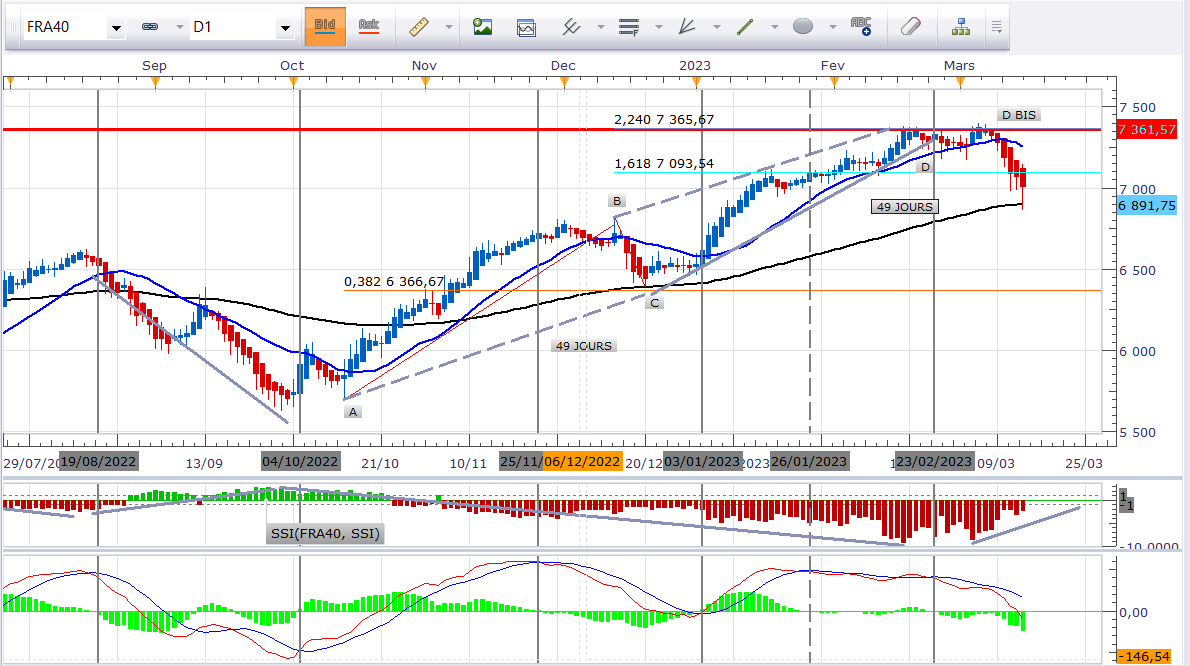1190x666 pixels.
Task: Toggle the Bid price display
Action: point(325,27)
